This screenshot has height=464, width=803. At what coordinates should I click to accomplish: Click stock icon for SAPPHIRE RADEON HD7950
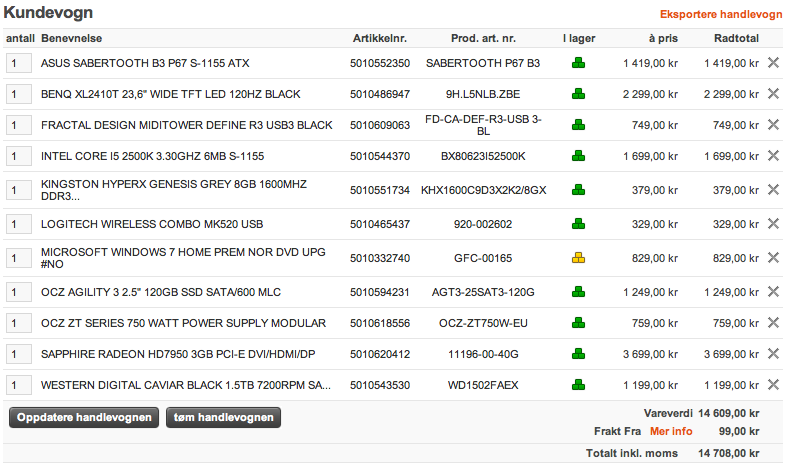[578, 354]
